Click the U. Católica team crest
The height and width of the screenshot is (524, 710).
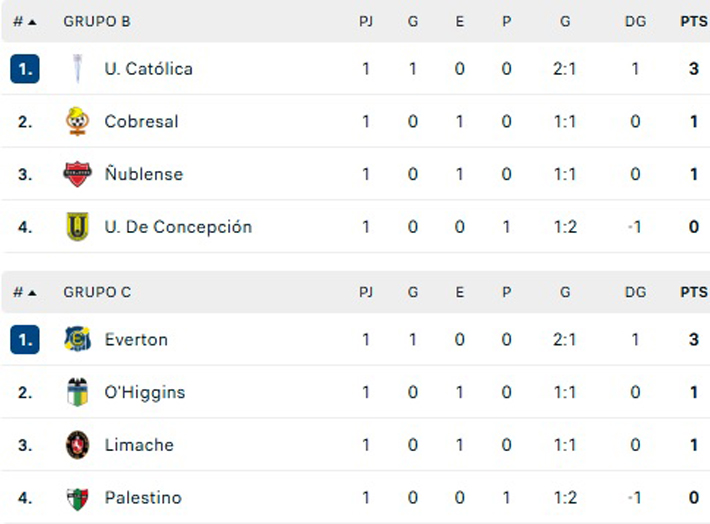(77, 69)
